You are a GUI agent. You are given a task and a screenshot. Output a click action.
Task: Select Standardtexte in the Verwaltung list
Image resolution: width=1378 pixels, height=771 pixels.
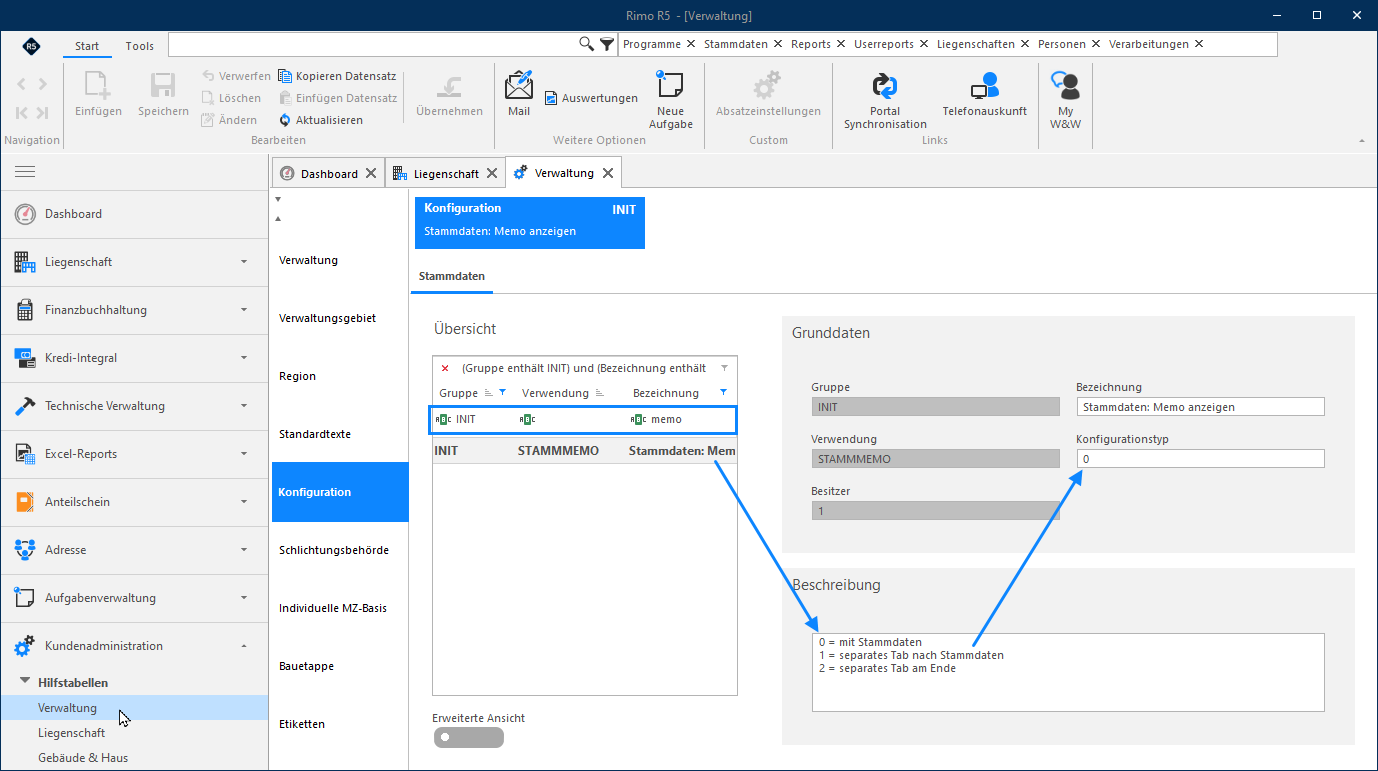coord(315,434)
